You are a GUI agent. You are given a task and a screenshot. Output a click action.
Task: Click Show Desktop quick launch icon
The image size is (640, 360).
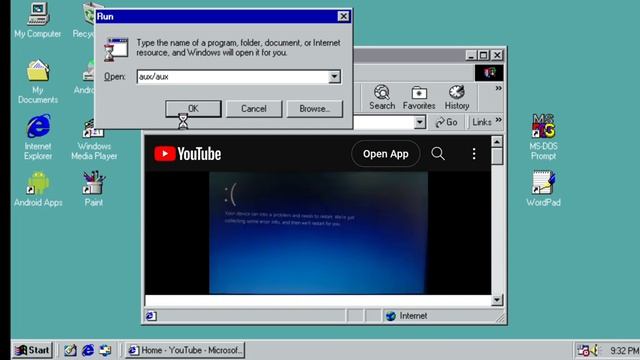[70, 350]
